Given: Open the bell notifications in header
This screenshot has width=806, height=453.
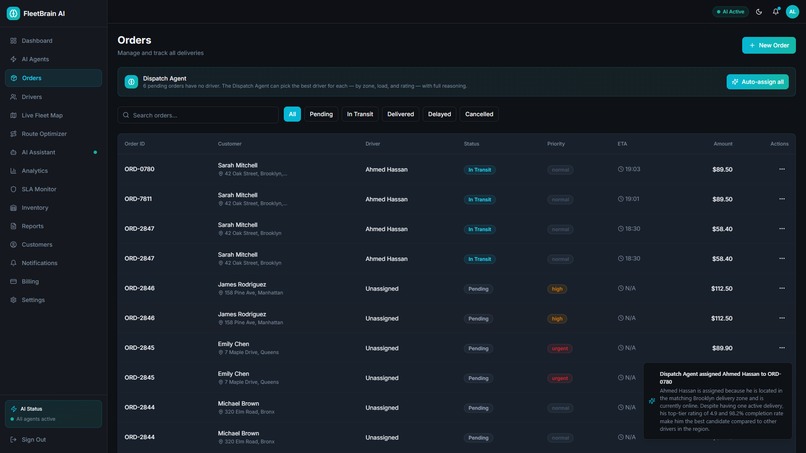Looking at the screenshot, I should pos(776,12).
